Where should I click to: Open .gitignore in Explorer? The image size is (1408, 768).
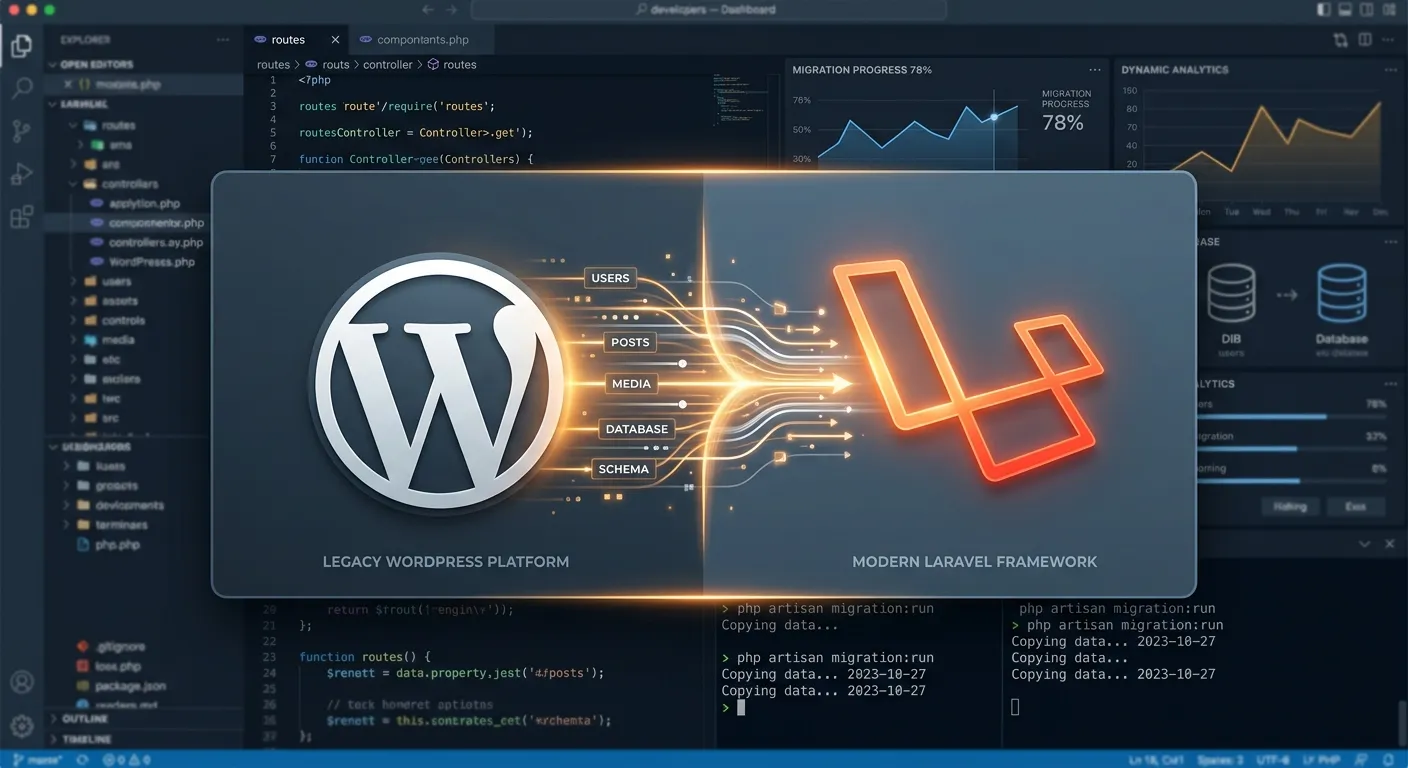pyautogui.click(x=121, y=647)
